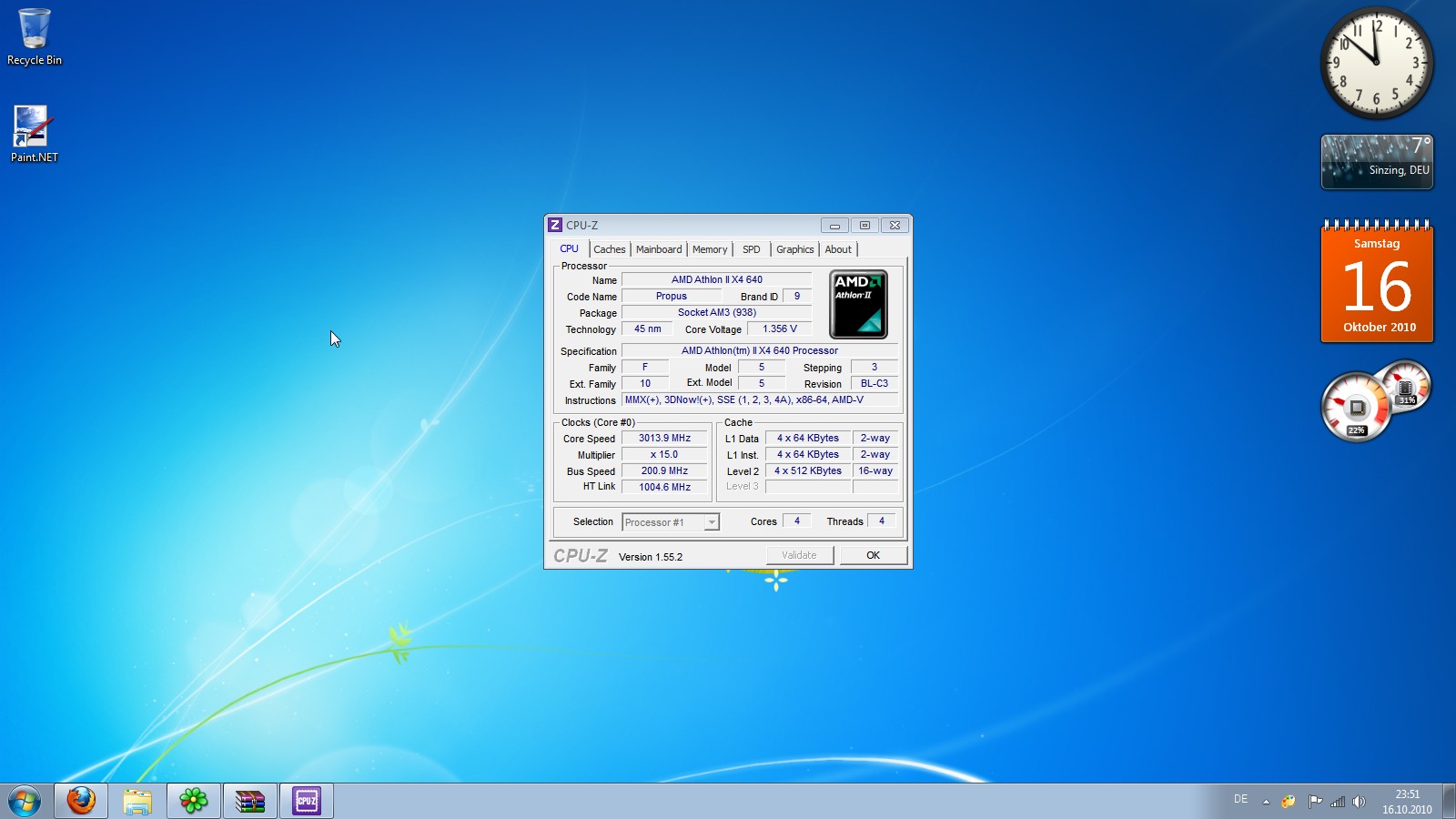Click the Cores count value
This screenshot has height=819, width=1456.
tap(797, 521)
